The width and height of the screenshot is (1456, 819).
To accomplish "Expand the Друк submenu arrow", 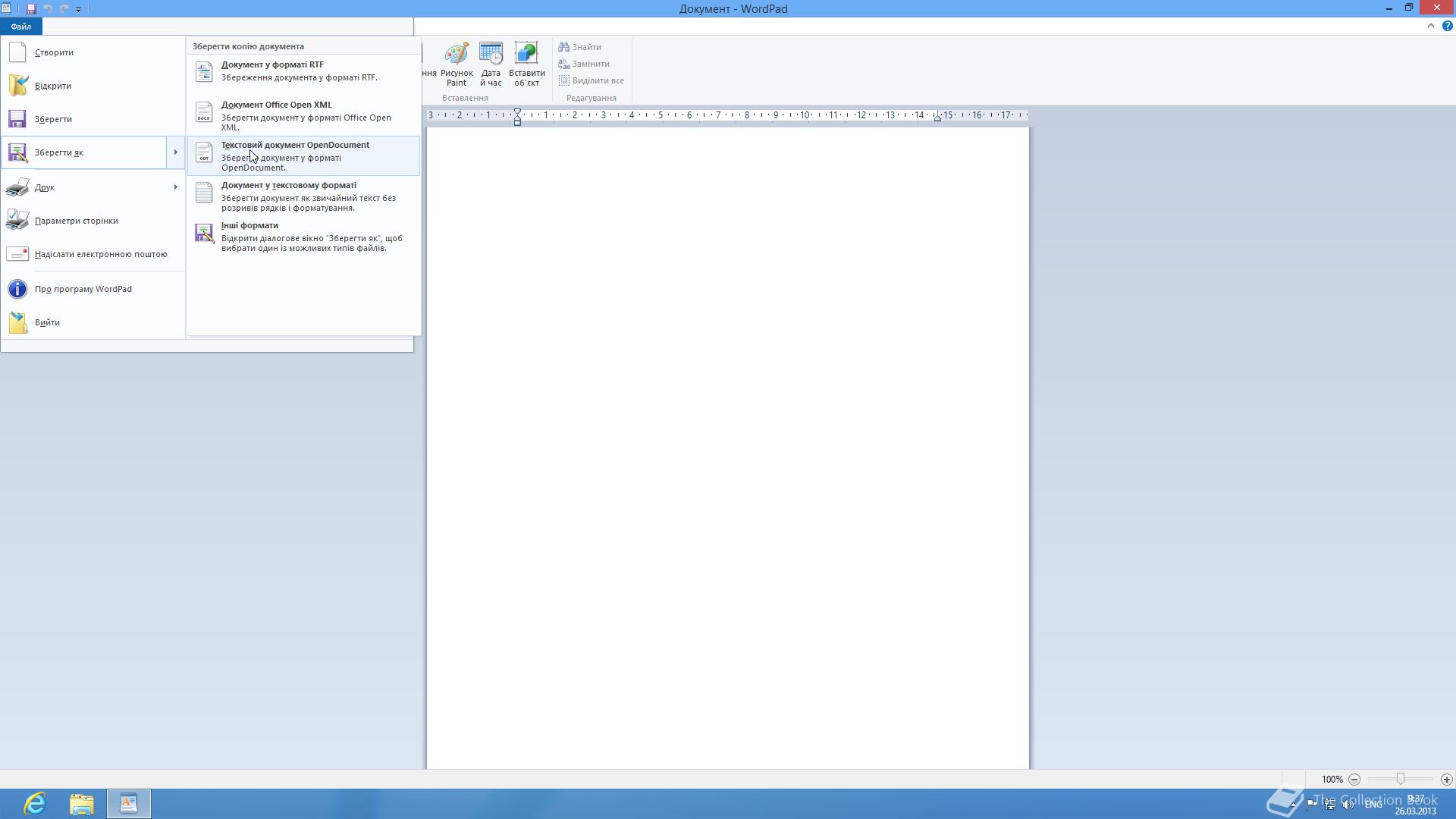I will pyautogui.click(x=175, y=187).
